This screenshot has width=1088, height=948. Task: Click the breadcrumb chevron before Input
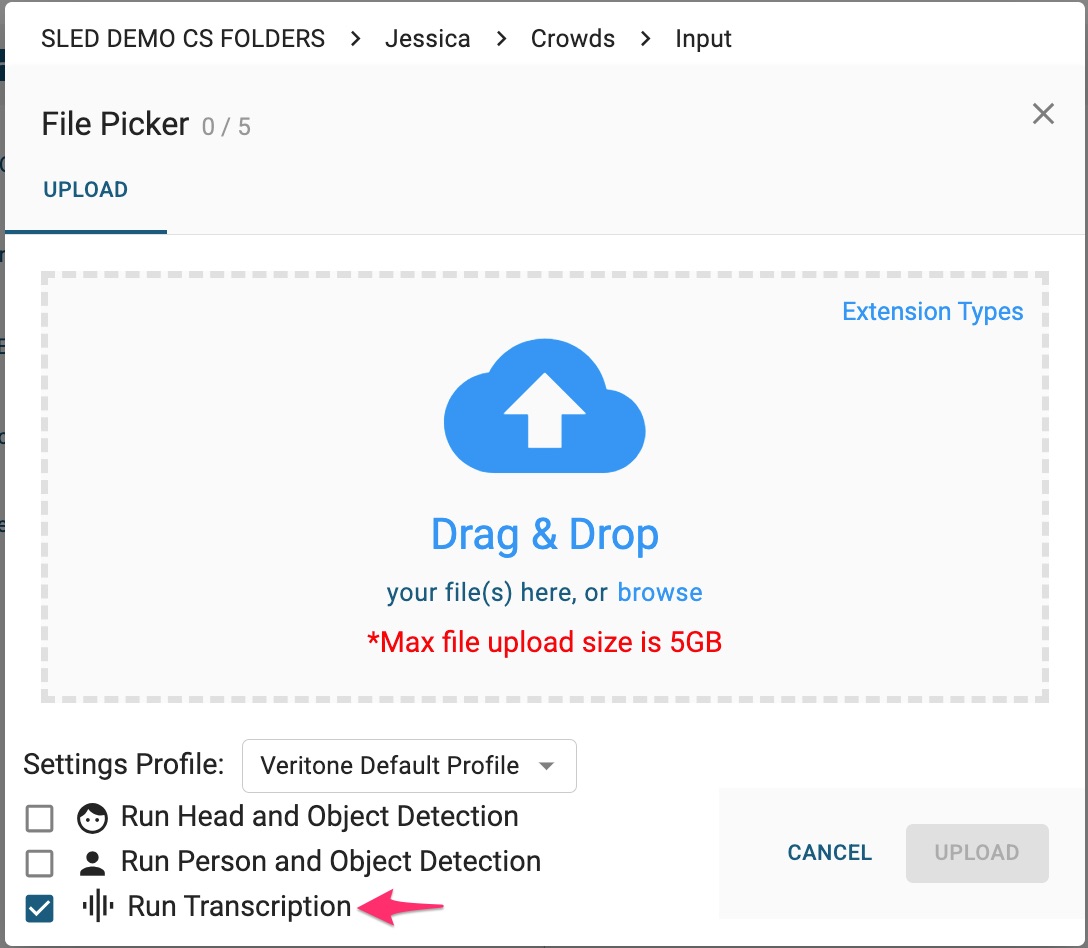645,39
